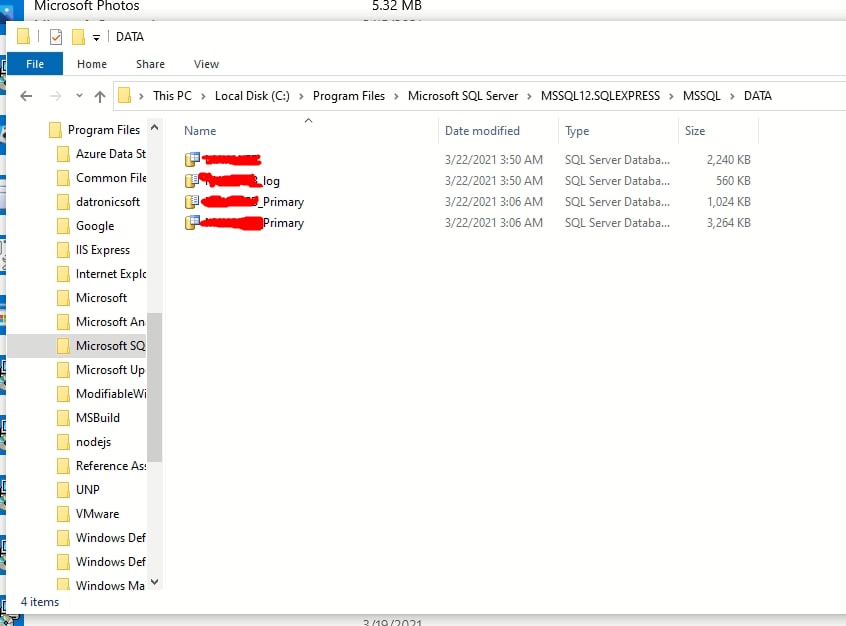The image size is (846, 626).
Task: Click Microsoft Up folder icon in tree
Action: click(63, 370)
